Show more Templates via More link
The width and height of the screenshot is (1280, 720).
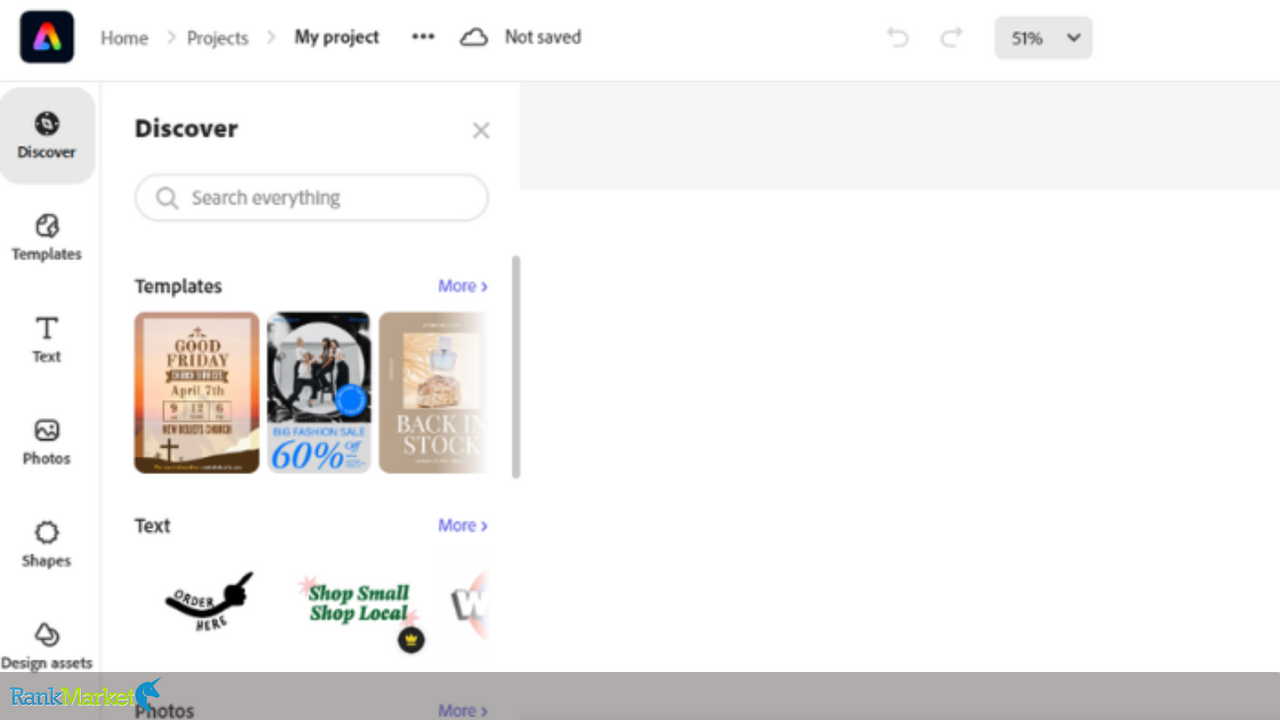click(463, 286)
